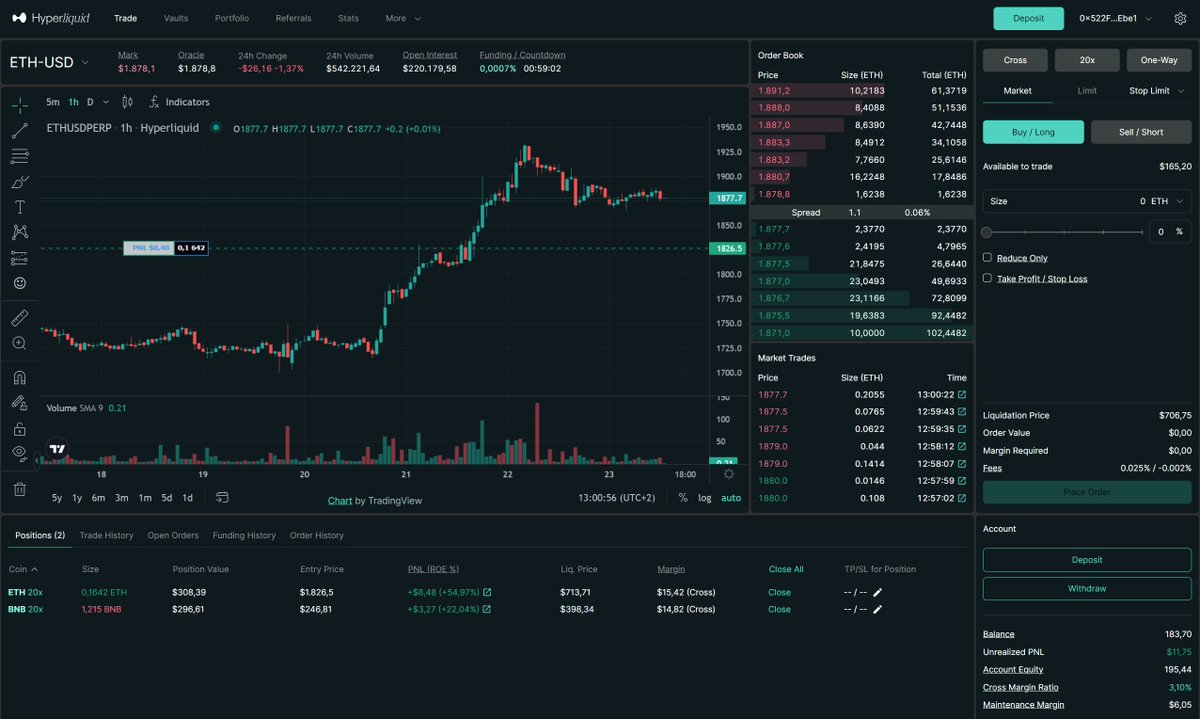The image size is (1200, 719).
Task: Switch to the Funding History tab
Action: point(244,535)
